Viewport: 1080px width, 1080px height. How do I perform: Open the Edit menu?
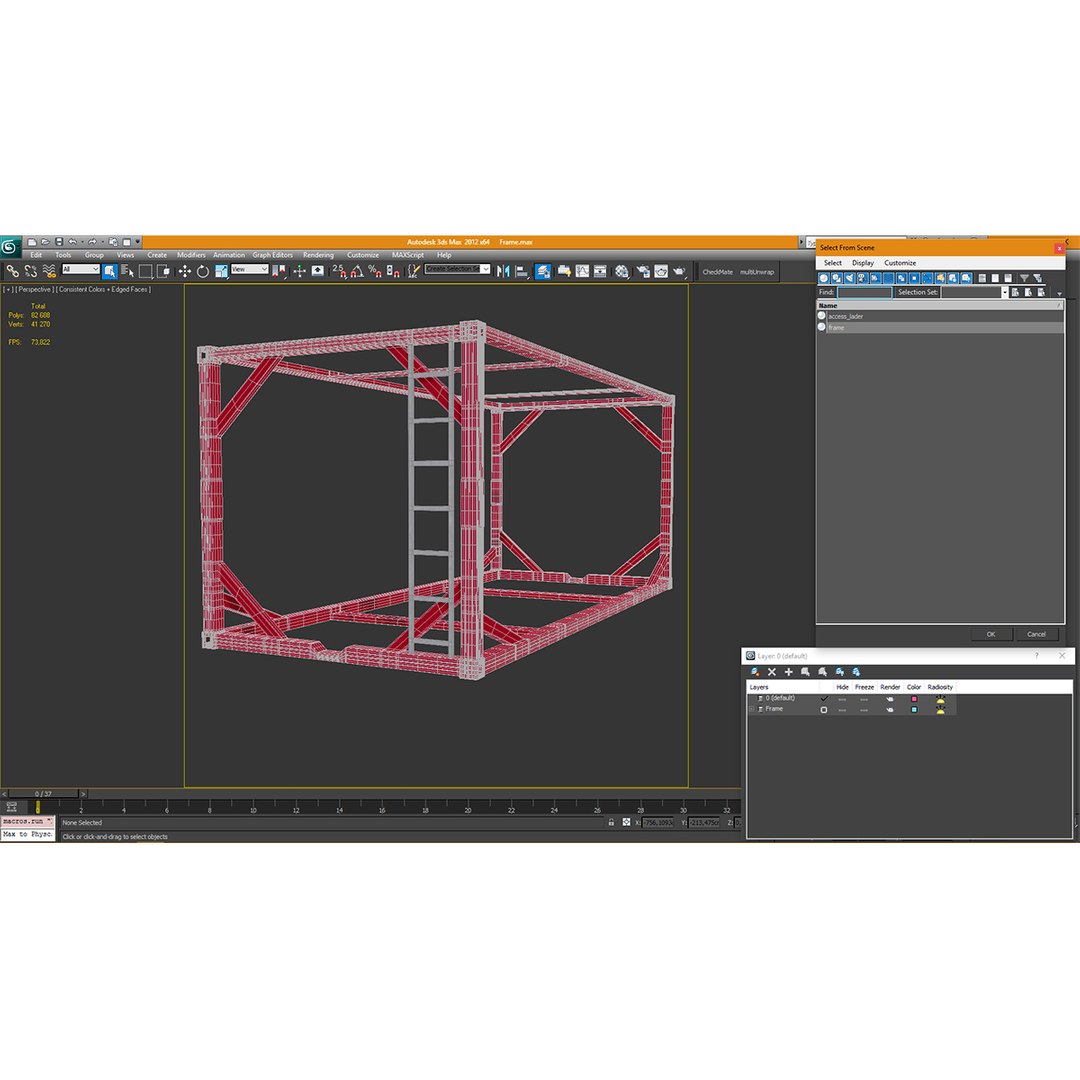pos(36,255)
